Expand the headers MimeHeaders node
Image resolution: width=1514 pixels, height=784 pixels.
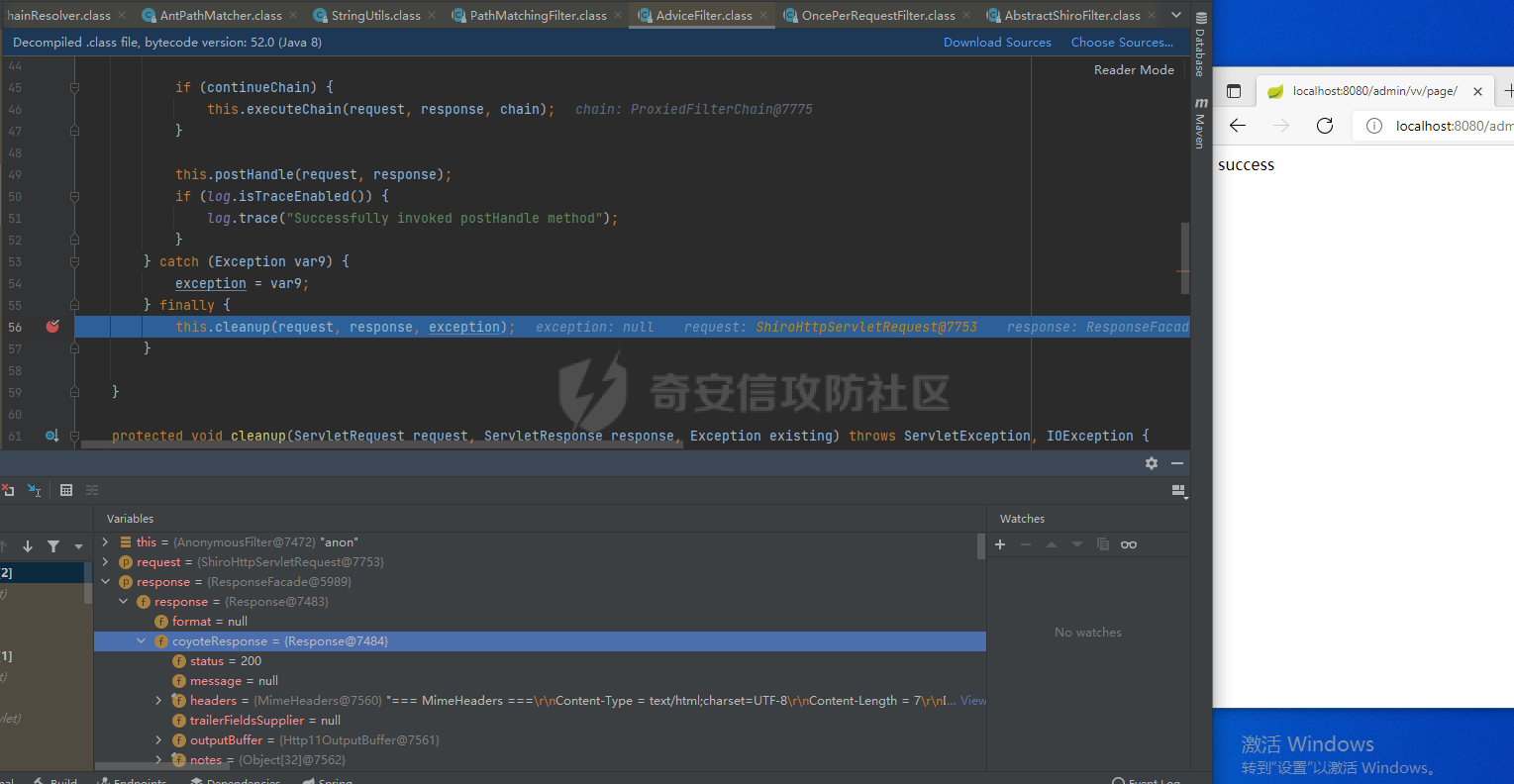159,701
